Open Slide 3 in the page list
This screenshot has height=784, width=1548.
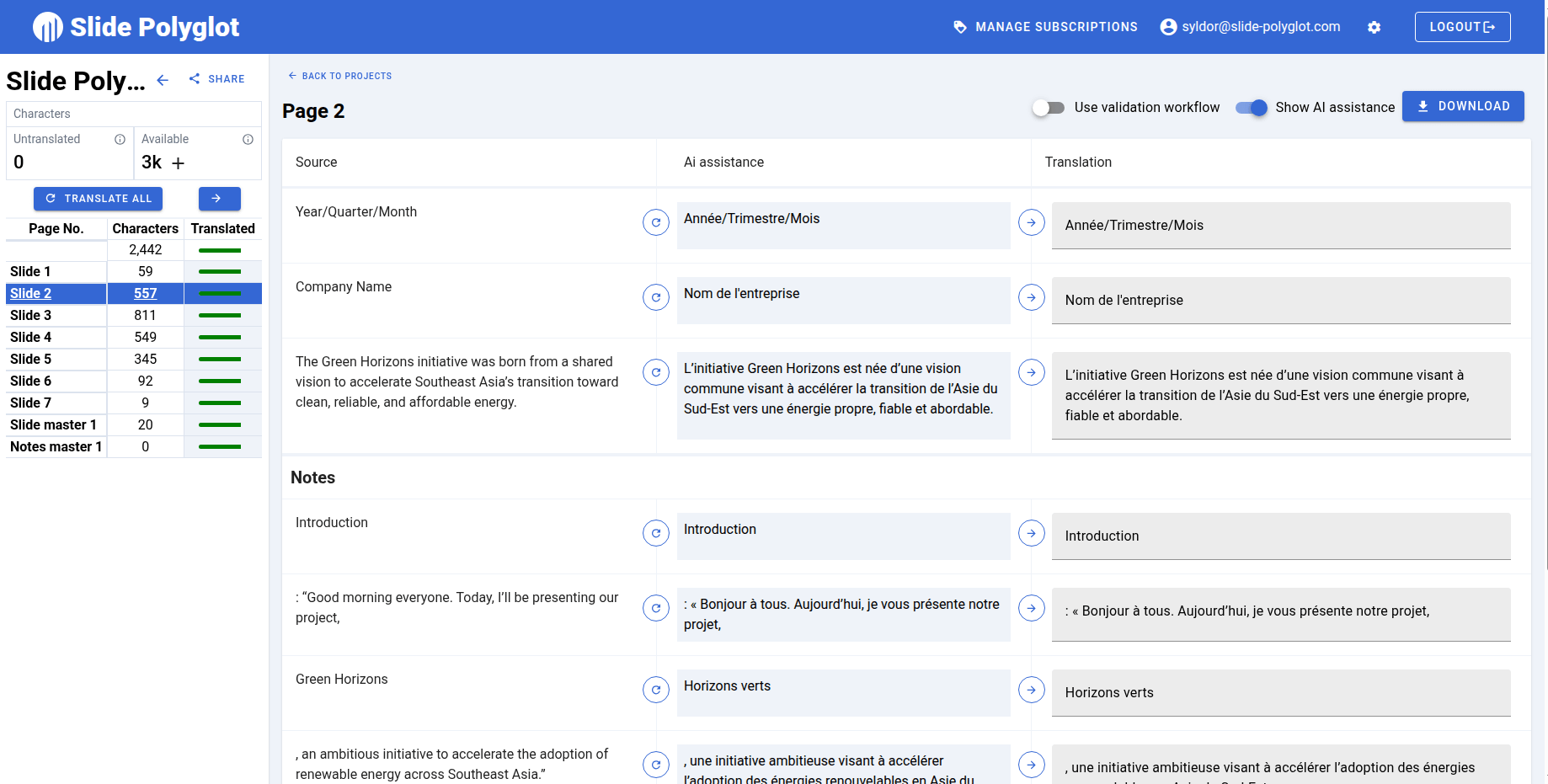tap(31, 315)
